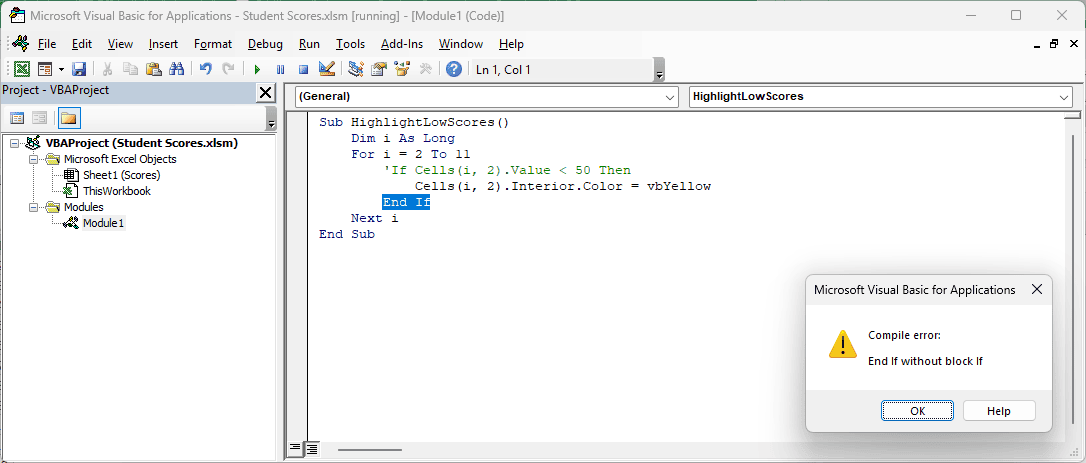Open the Run menu
1086x463 pixels.
(x=309, y=44)
